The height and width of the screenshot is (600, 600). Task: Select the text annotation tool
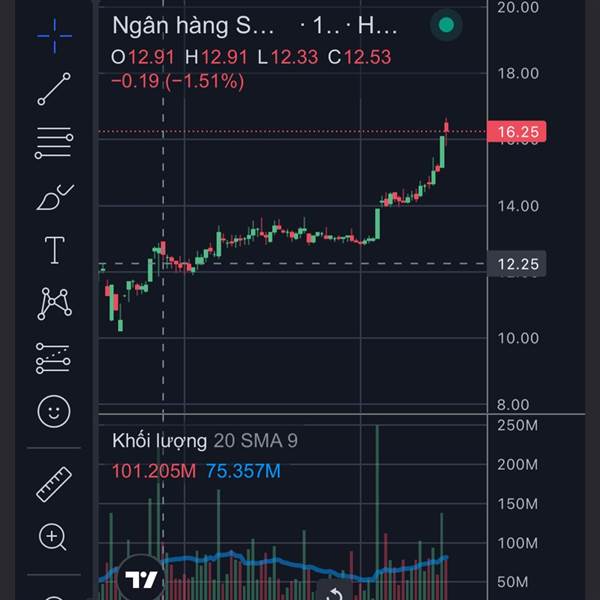click(55, 250)
